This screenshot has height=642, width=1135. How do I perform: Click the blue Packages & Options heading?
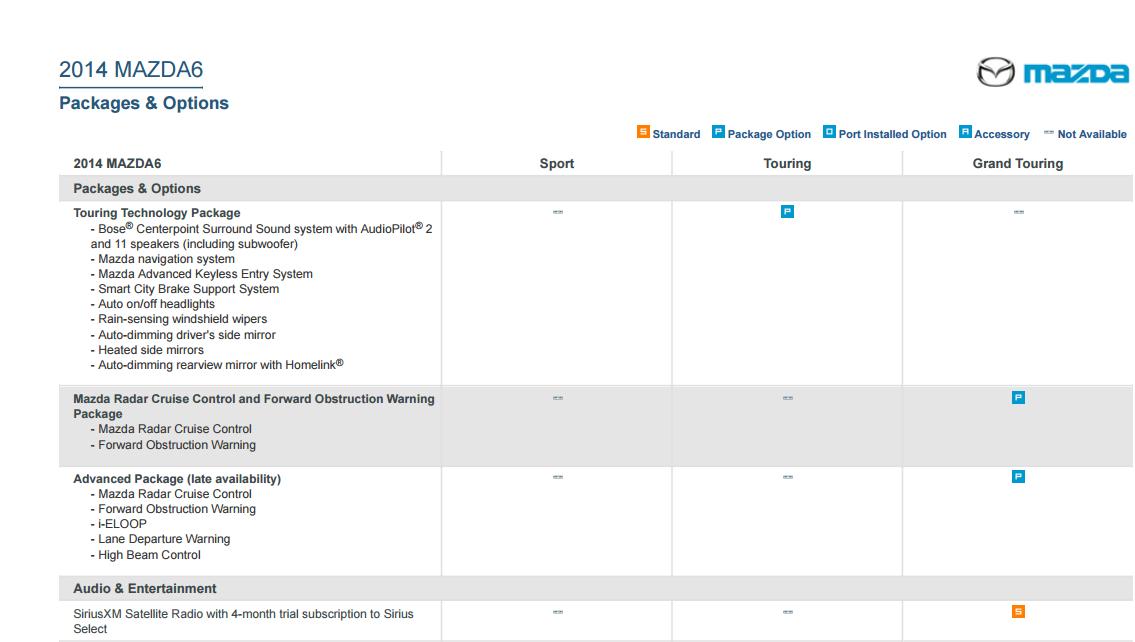(x=144, y=103)
